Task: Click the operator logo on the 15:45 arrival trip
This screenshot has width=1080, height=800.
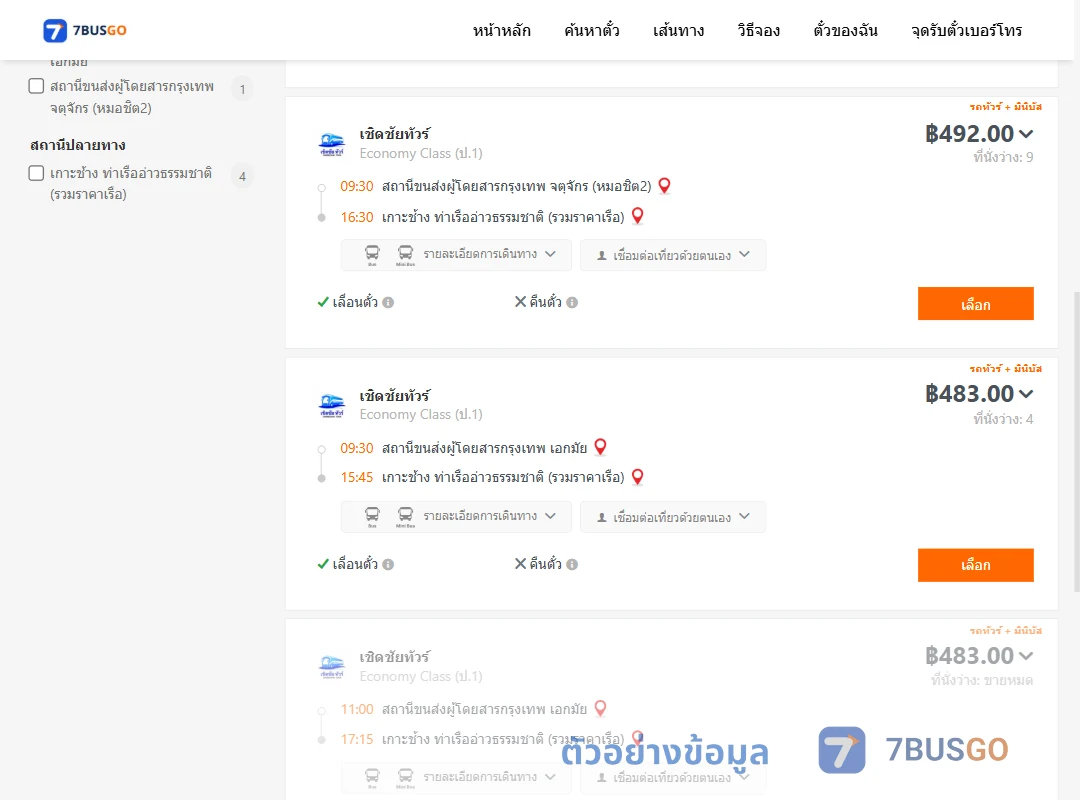Action: (331, 405)
